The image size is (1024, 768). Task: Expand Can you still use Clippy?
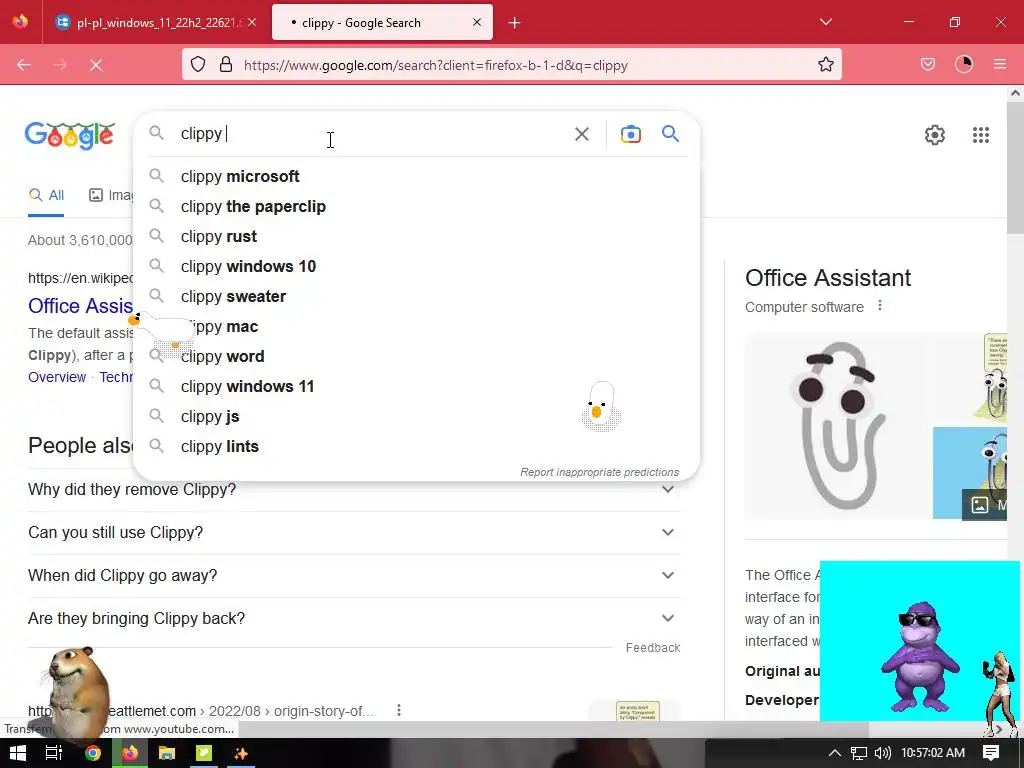[x=354, y=533]
